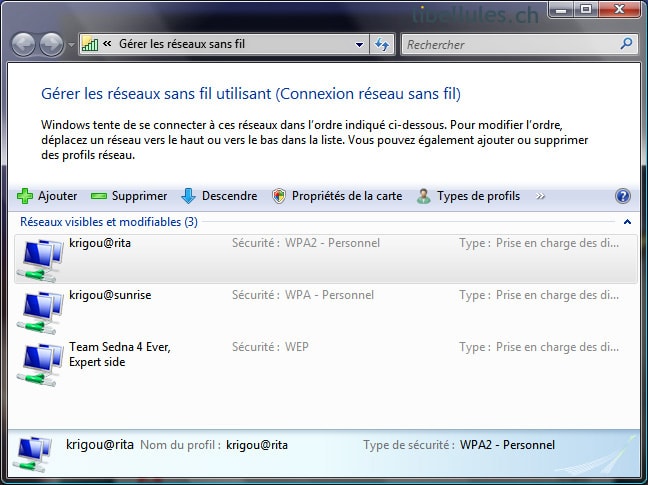Click the WPA2 - Personnel value in krigou@rita row

332,243
